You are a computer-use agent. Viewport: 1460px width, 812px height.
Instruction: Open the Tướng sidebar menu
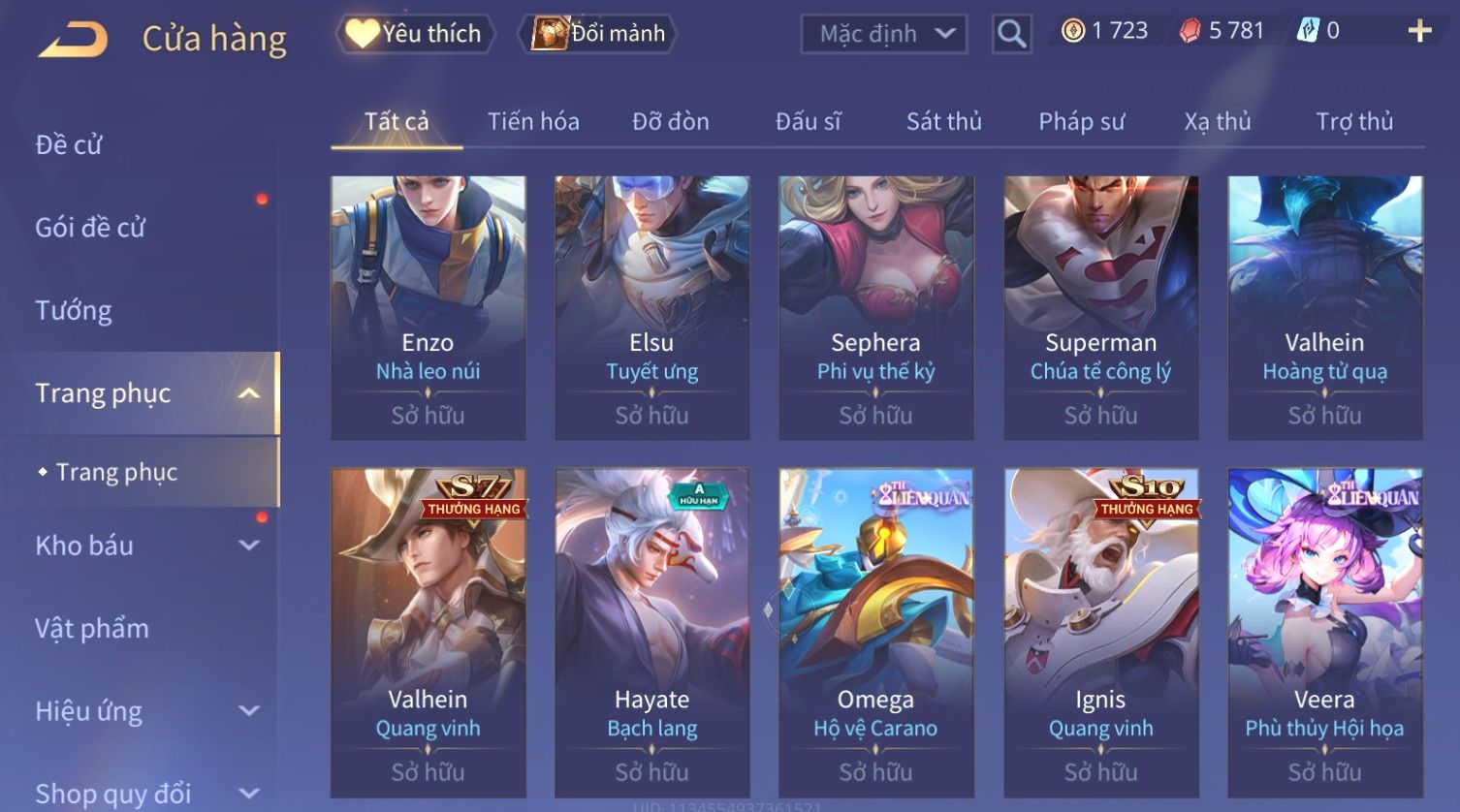tap(74, 310)
